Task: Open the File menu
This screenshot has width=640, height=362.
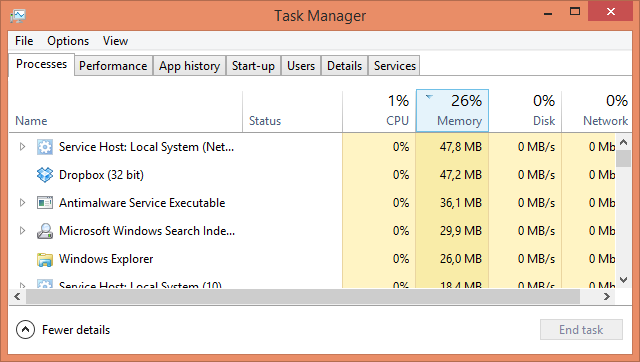Action: tap(24, 41)
